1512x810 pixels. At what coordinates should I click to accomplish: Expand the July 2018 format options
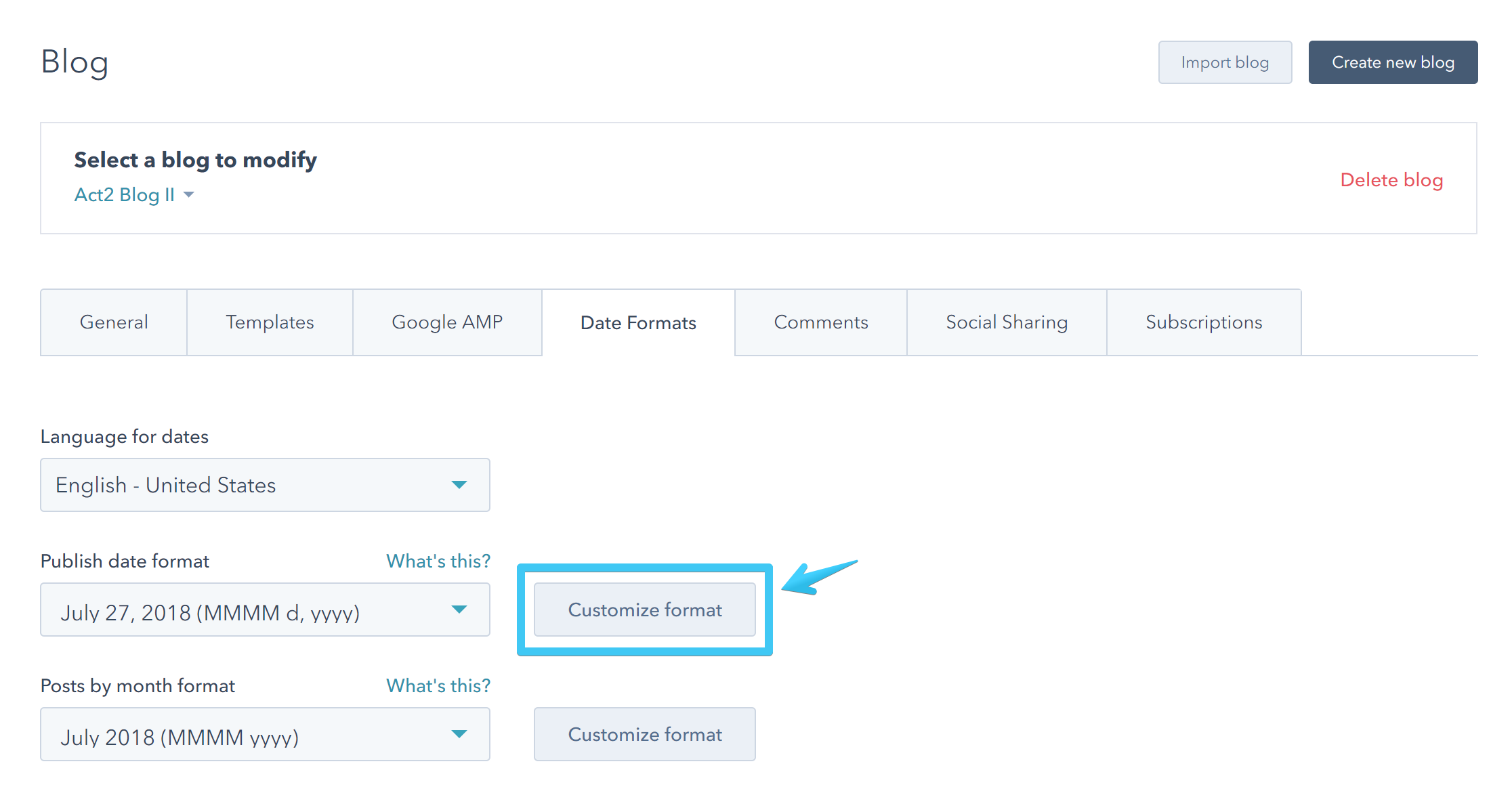(460, 734)
